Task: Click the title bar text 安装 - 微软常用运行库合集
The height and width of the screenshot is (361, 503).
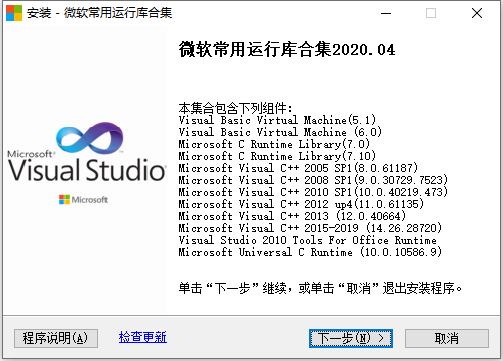Action: pyautogui.click(x=99, y=13)
